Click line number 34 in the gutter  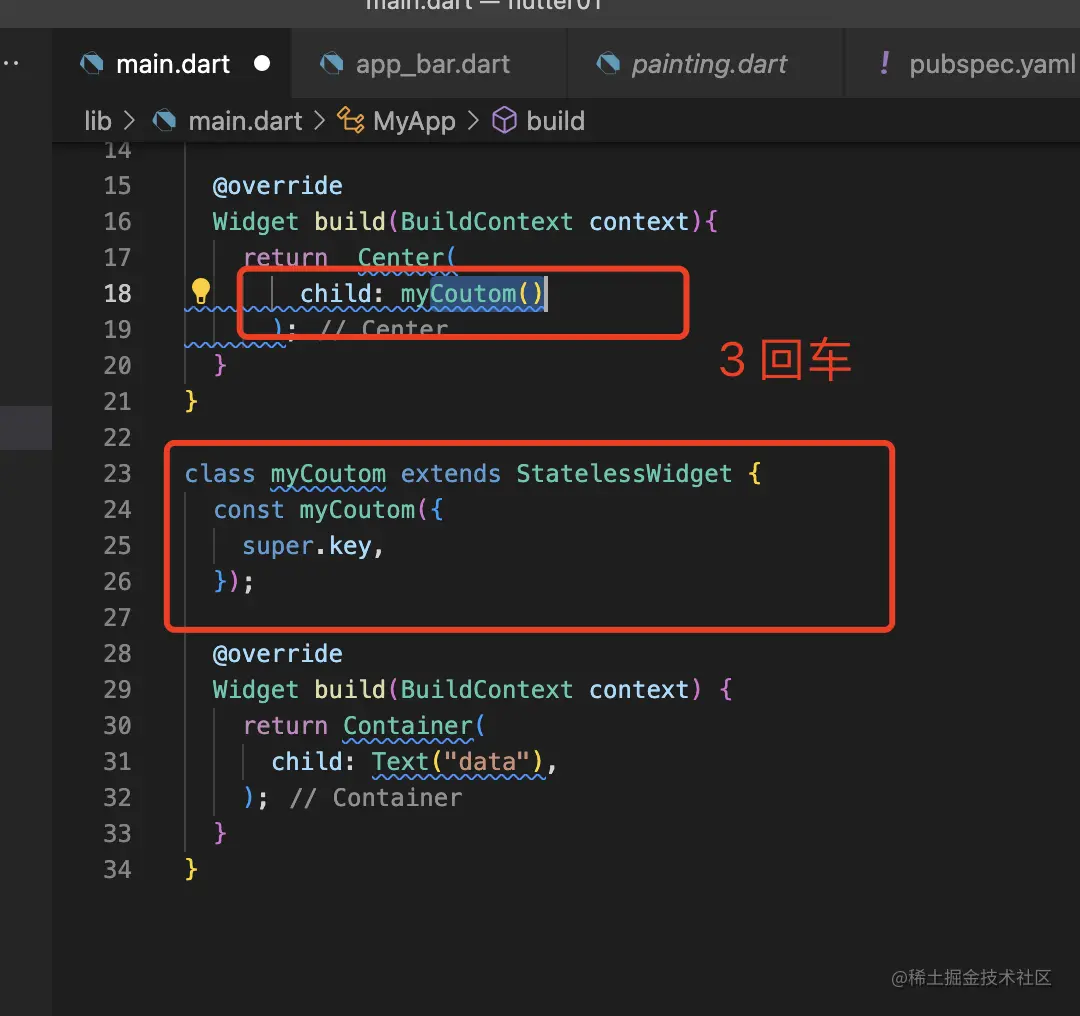click(x=118, y=869)
